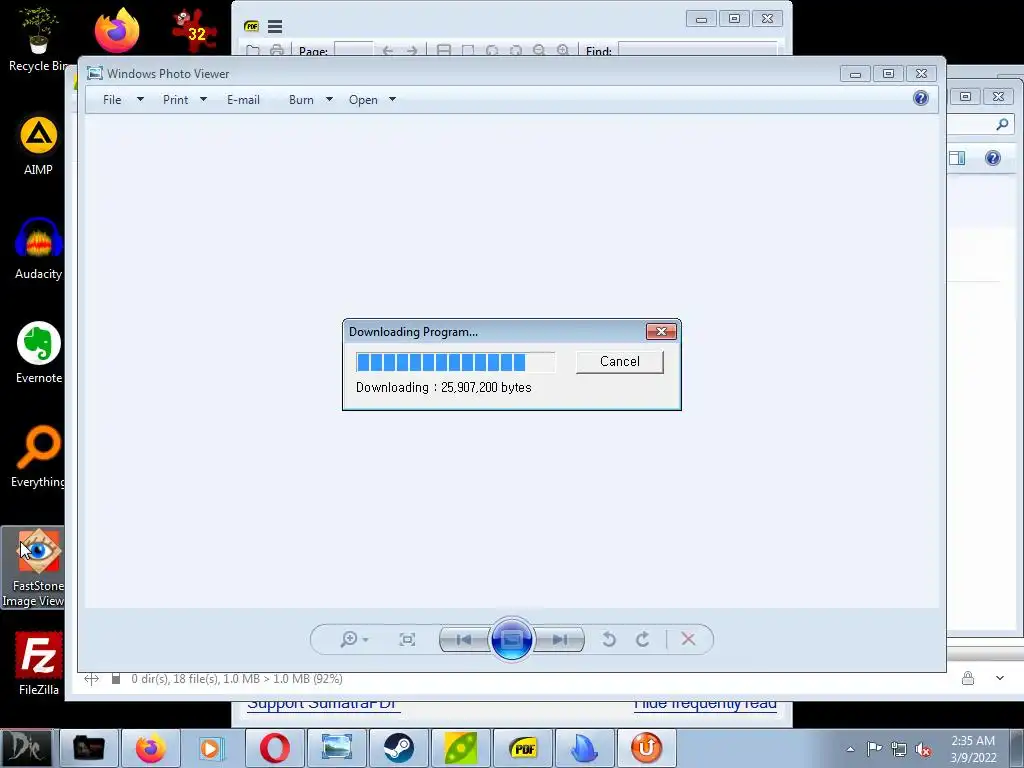The width and height of the screenshot is (1024, 768).
Task: Open Steam from the taskbar
Action: point(398,748)
